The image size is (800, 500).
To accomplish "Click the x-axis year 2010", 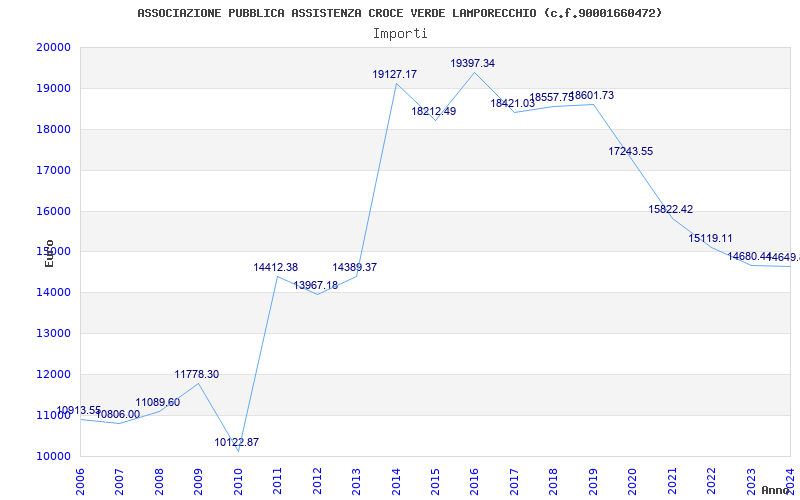I will [238, 481].
